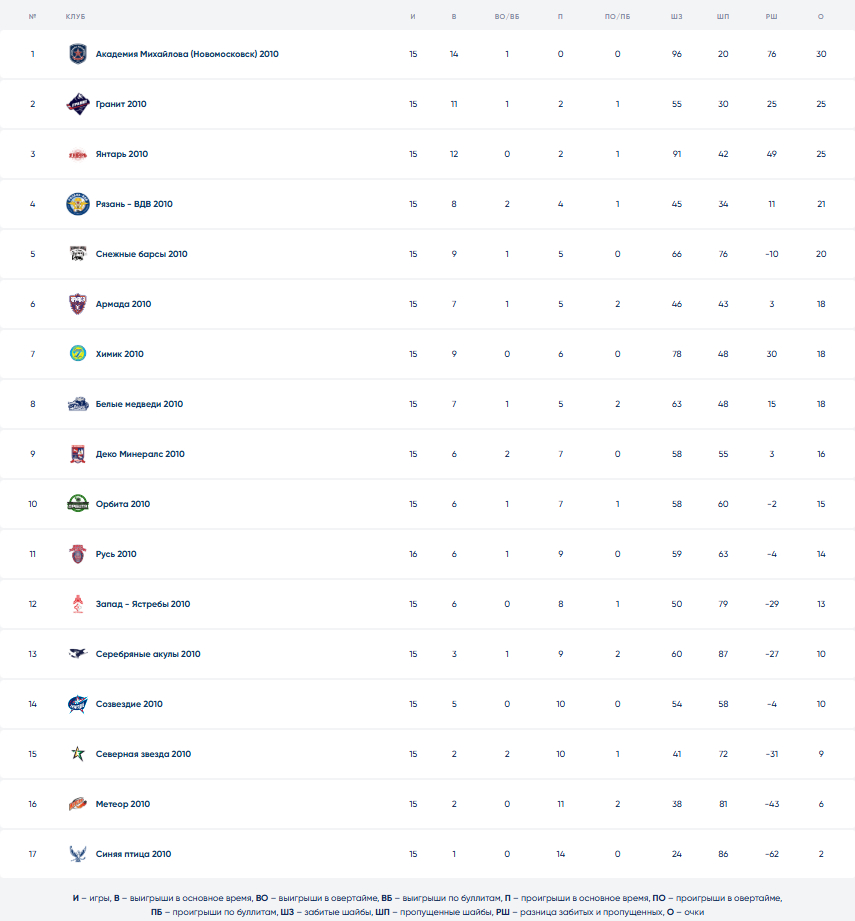Go to the Армада 2010 name link
The image size is (855, 921).
point(123,304)
